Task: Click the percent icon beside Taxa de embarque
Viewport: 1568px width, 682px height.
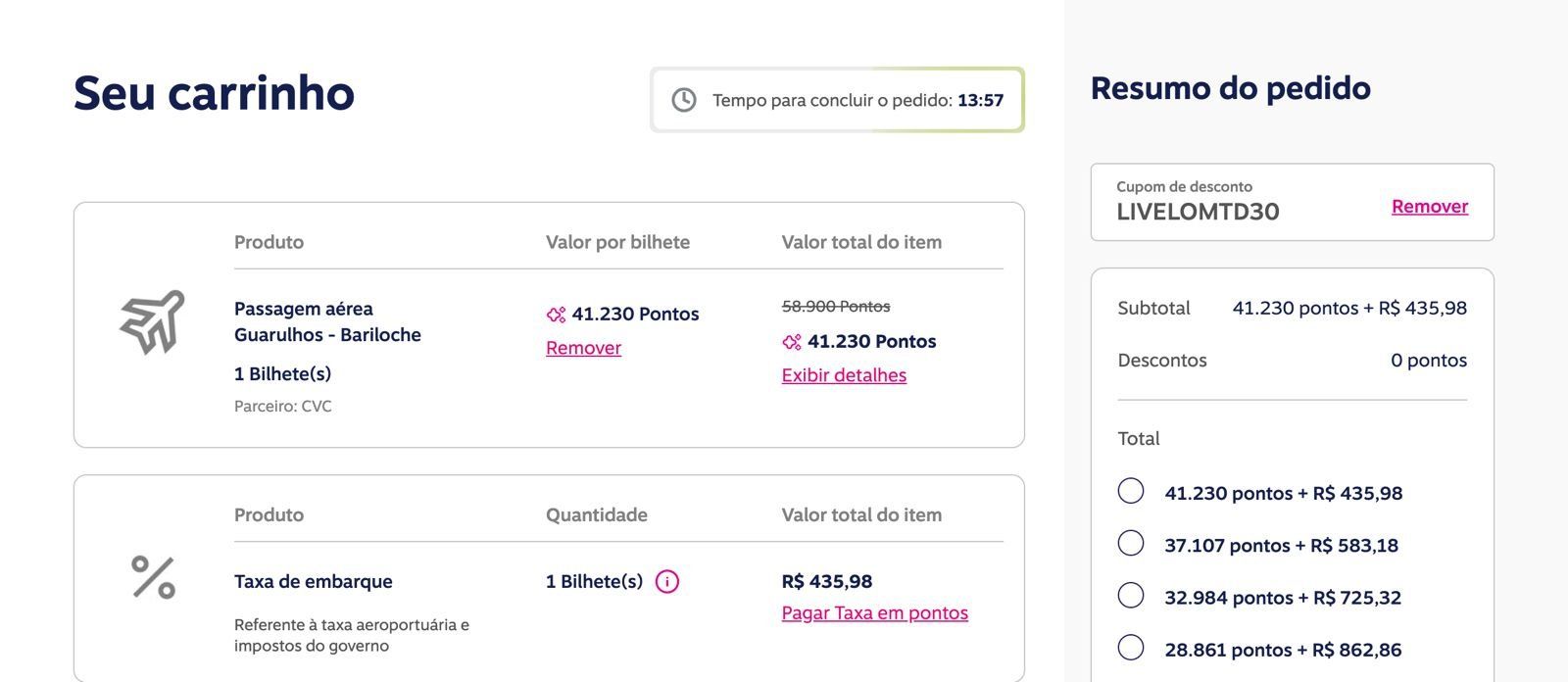Action: (x=153, y=577)
